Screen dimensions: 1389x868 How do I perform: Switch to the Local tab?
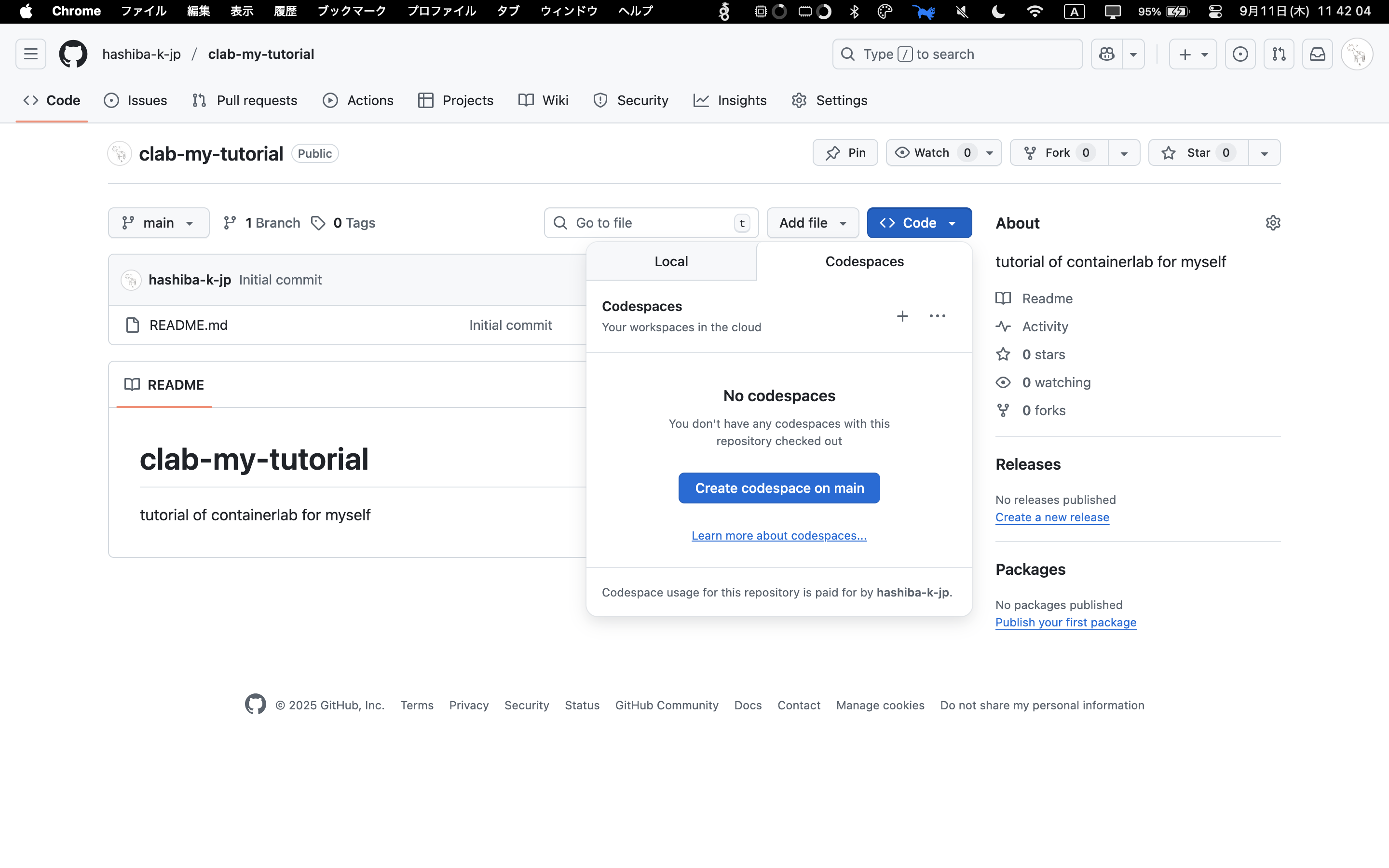click(x=671, y=261)
